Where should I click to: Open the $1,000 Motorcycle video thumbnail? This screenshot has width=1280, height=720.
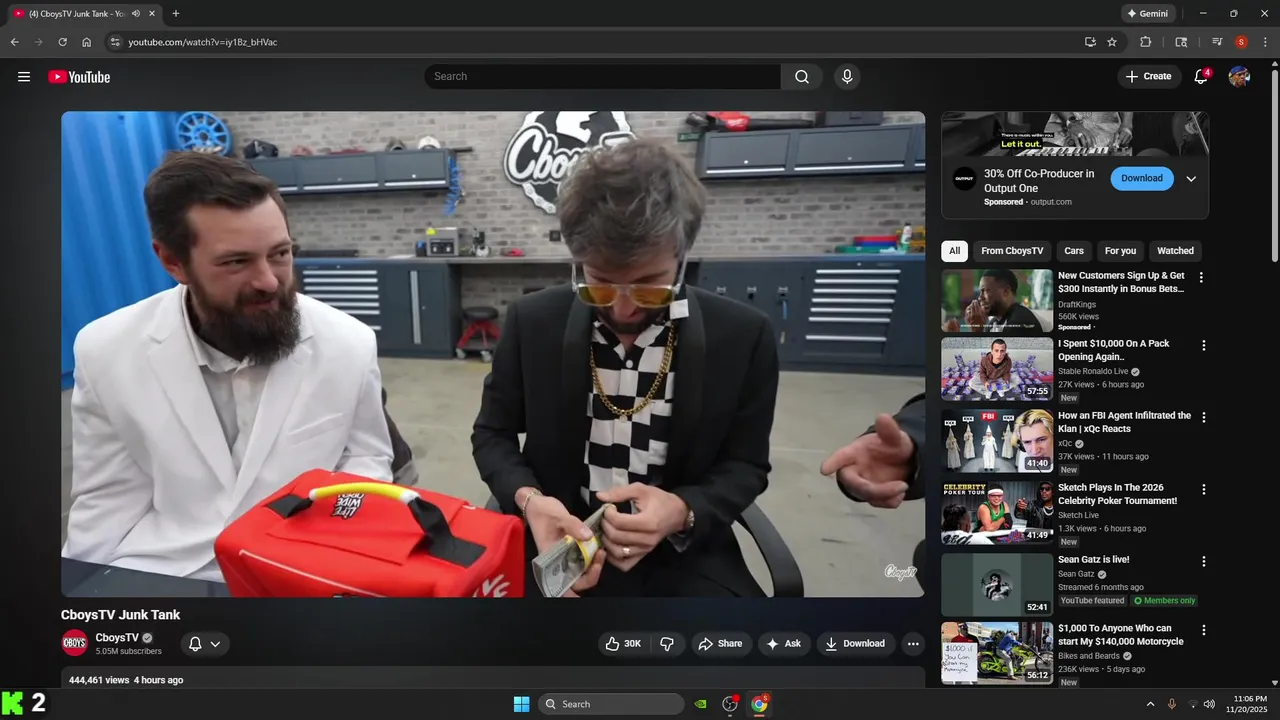point(997,653)
